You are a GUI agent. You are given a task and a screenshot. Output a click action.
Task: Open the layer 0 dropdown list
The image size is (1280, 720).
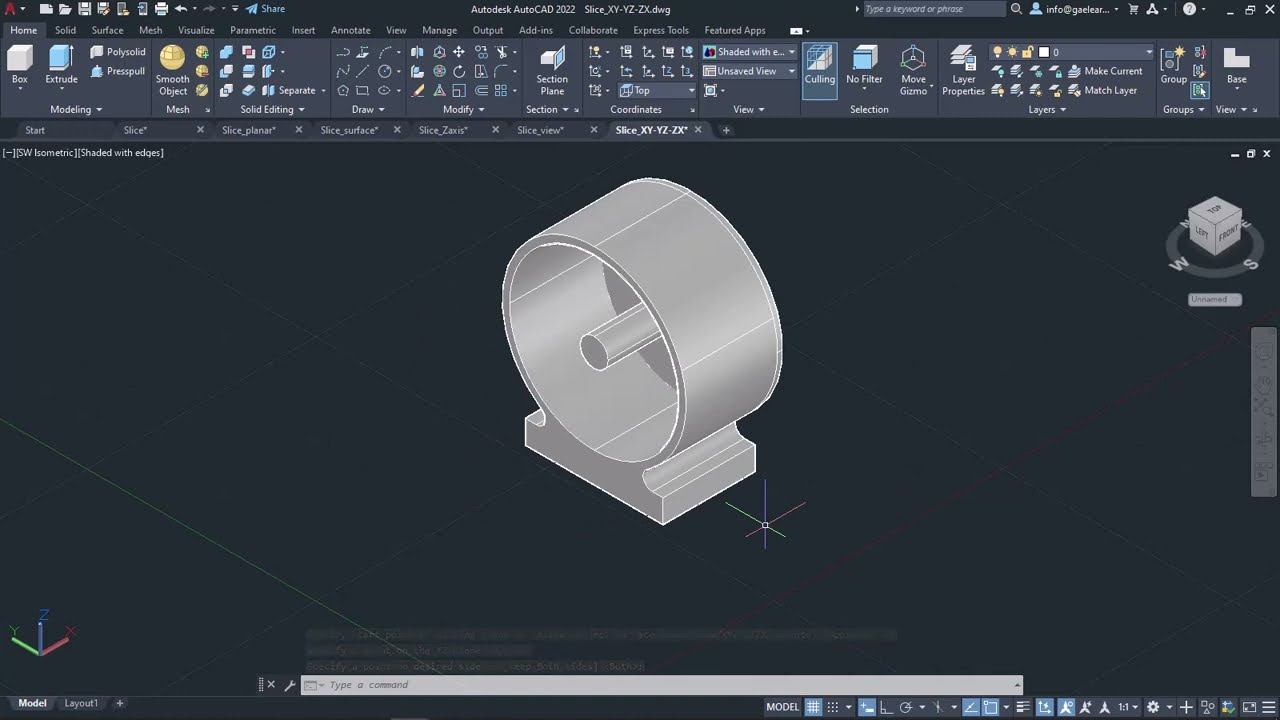(x=1071, y=52)
